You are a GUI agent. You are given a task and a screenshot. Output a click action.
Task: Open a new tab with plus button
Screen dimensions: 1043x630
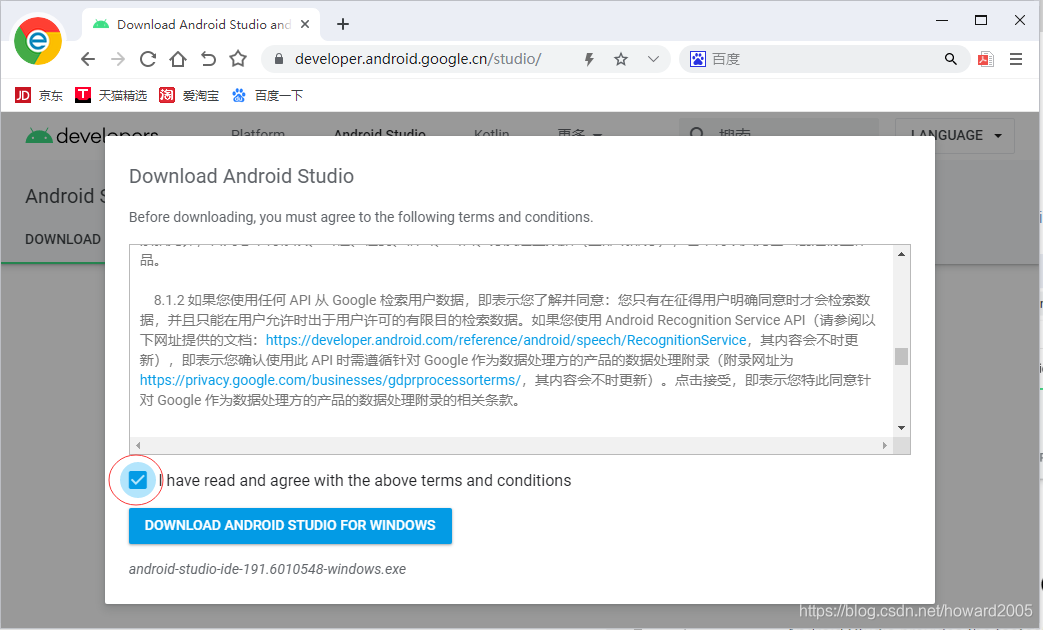pos(343,25)
